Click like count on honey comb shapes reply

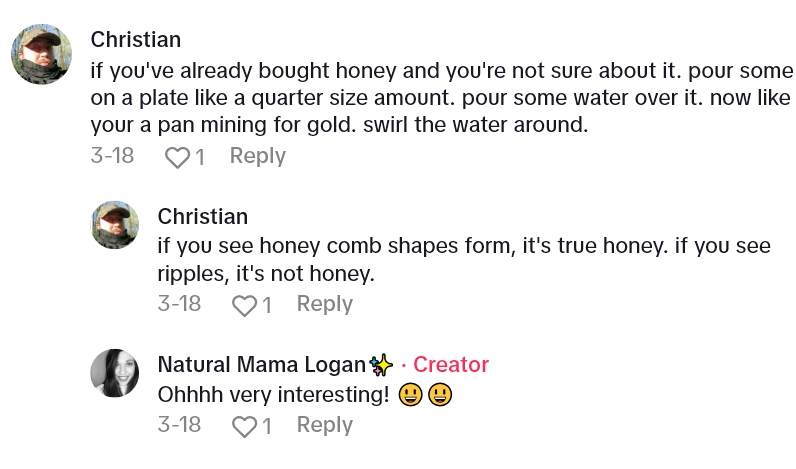[267, 305]
